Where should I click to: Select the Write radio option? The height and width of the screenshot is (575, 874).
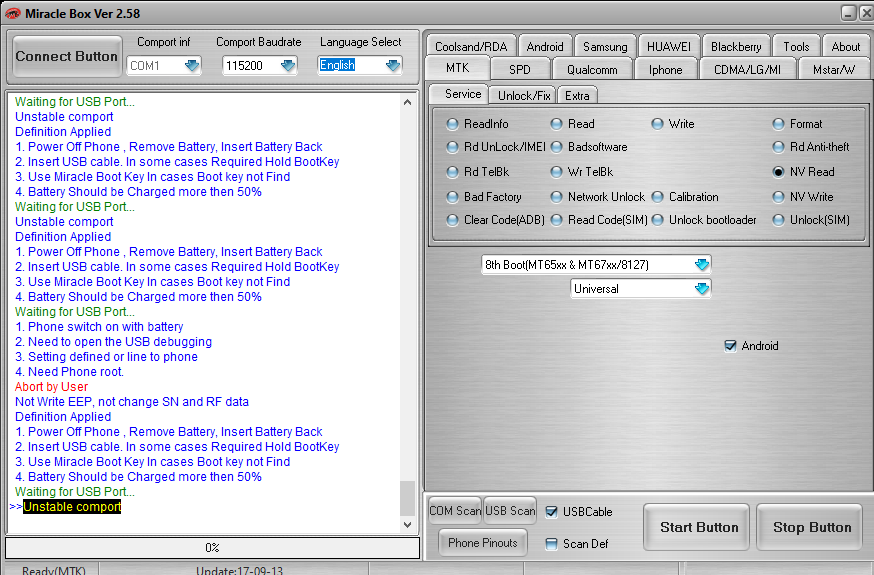tap(658, 124)
